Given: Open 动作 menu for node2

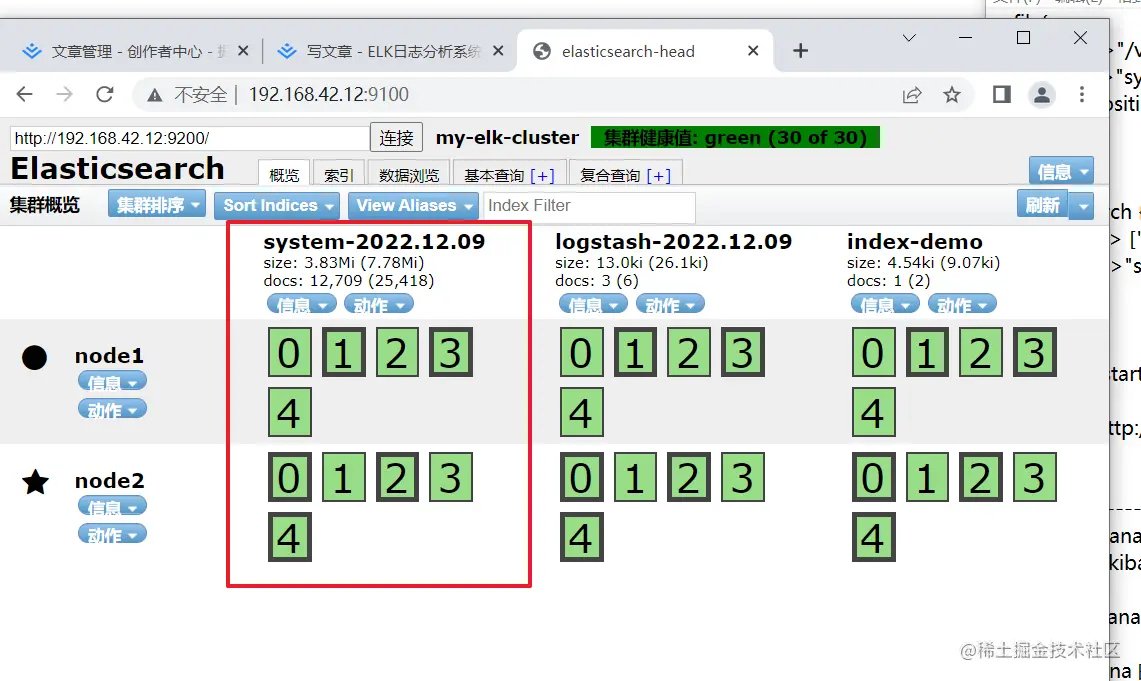Looking at the screenshot, I should 112,534.
